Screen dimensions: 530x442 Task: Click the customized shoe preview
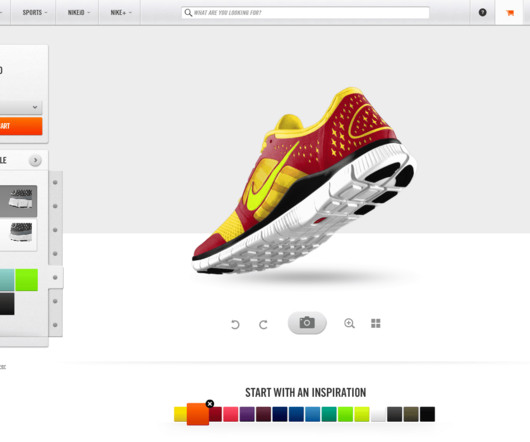(x=304, y=181)
